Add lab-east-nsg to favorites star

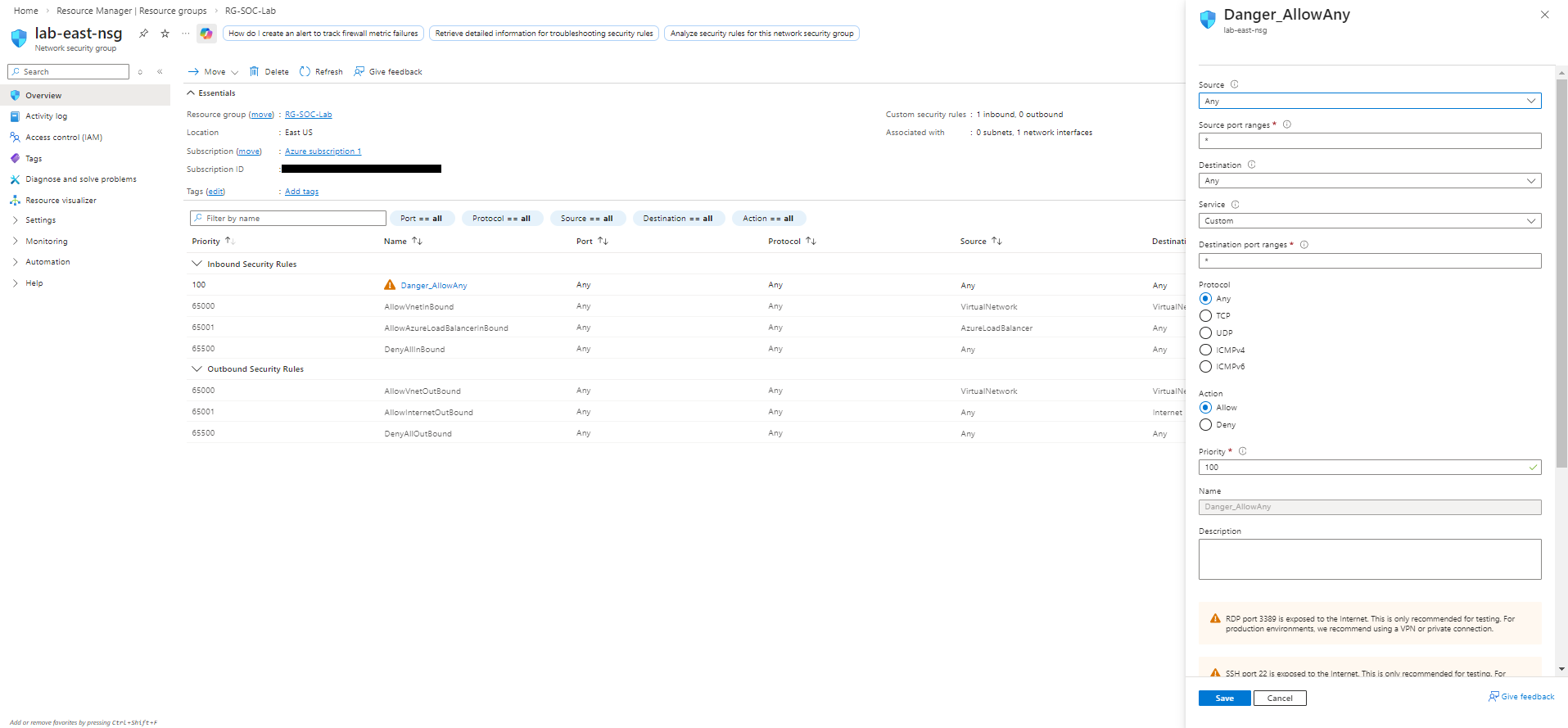[x=165, y=34]
